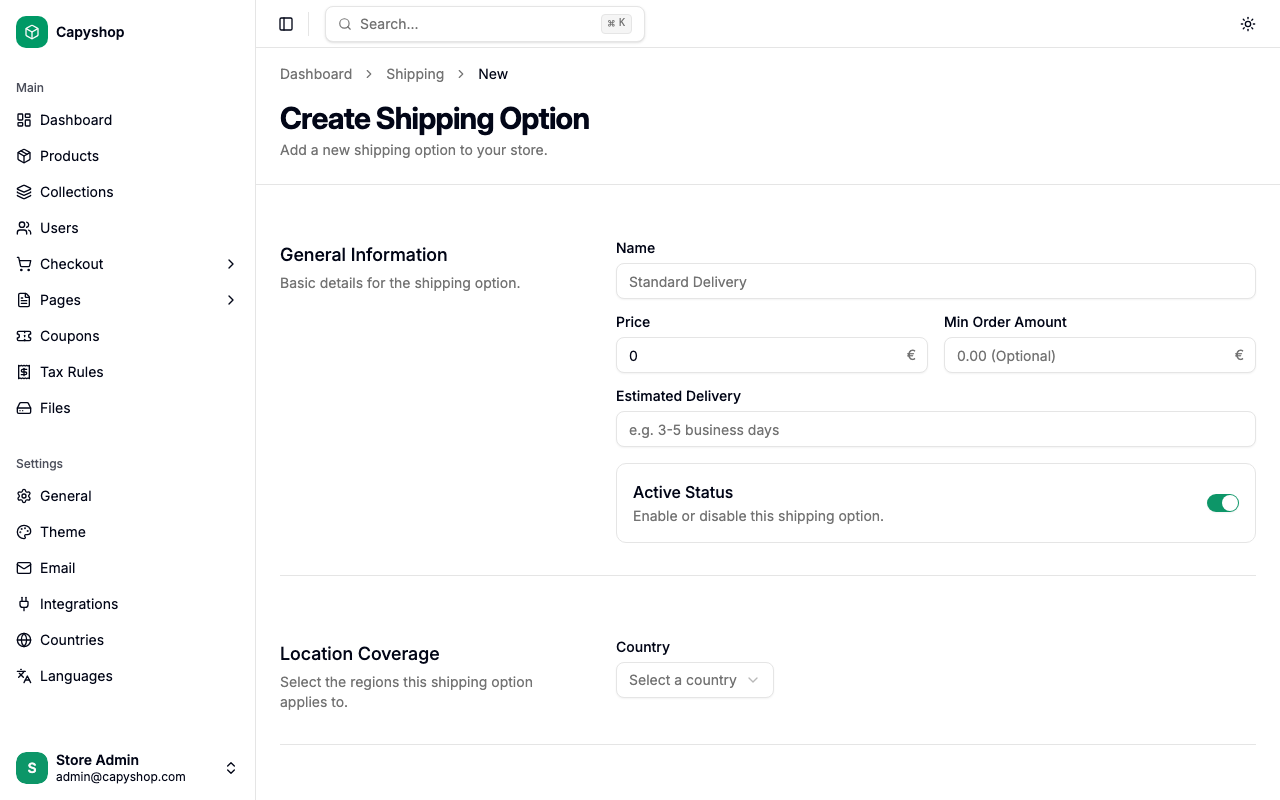
Task: Click the Estimated Delivery field
Action: 936,430
